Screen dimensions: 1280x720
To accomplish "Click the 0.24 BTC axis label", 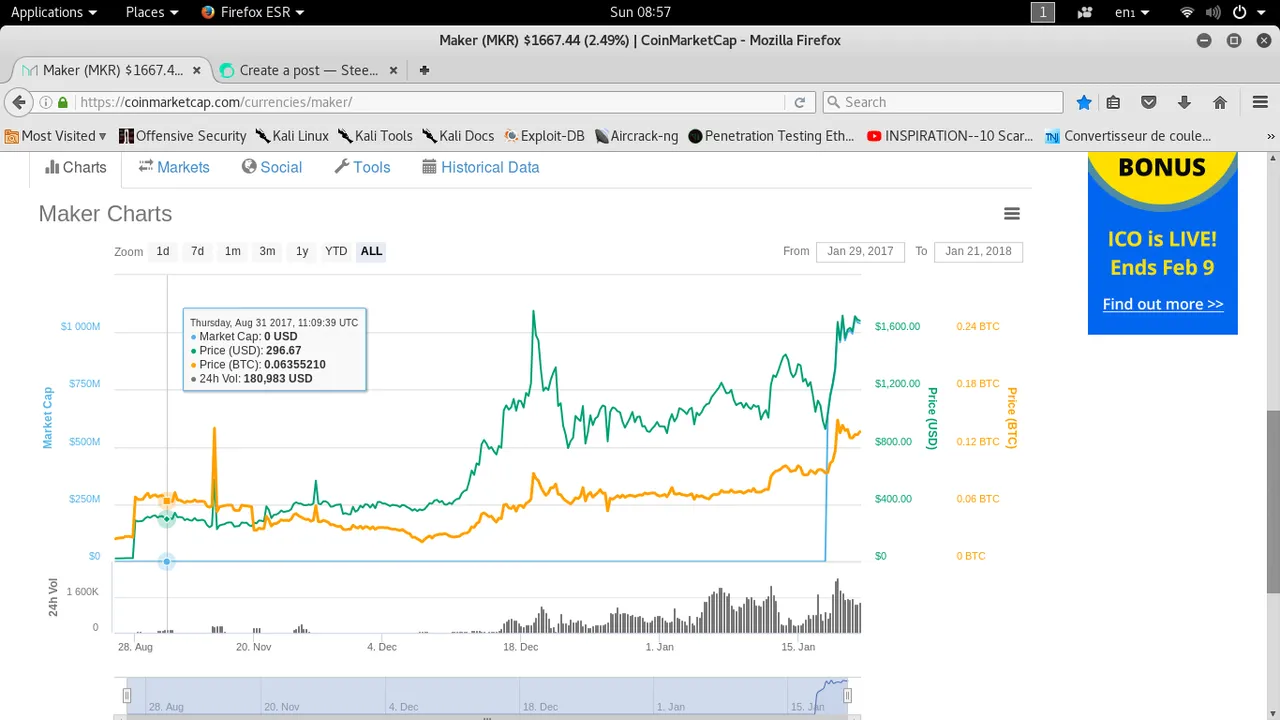I will click(x=977, y=326).
